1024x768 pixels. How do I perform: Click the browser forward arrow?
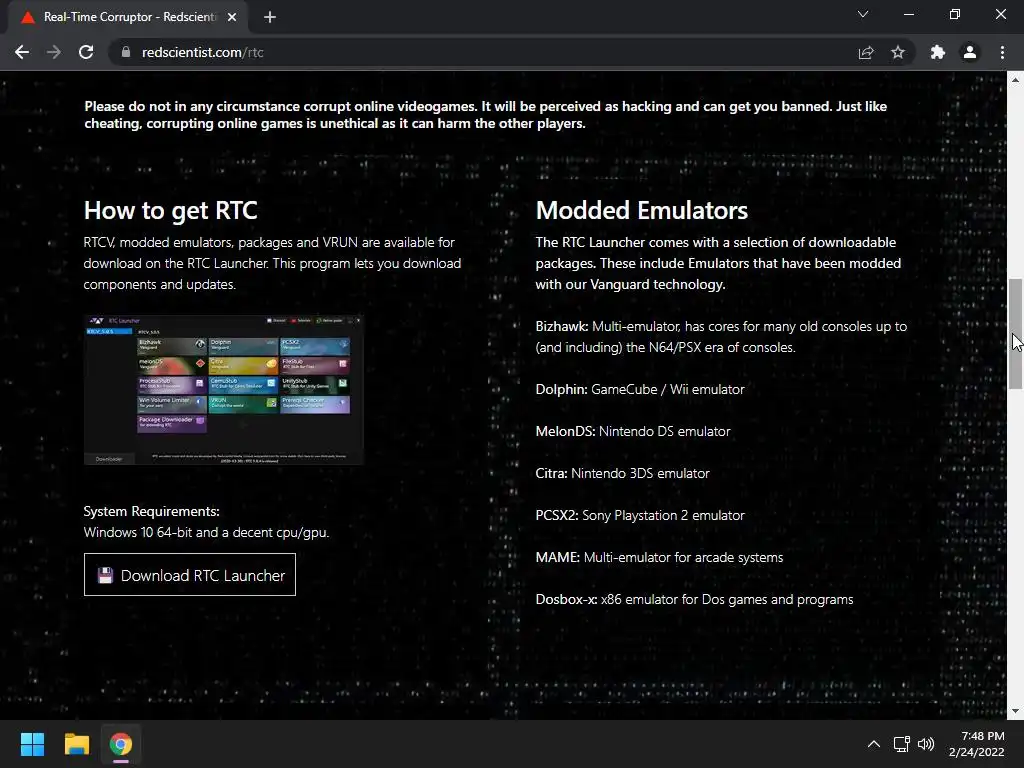54,52
